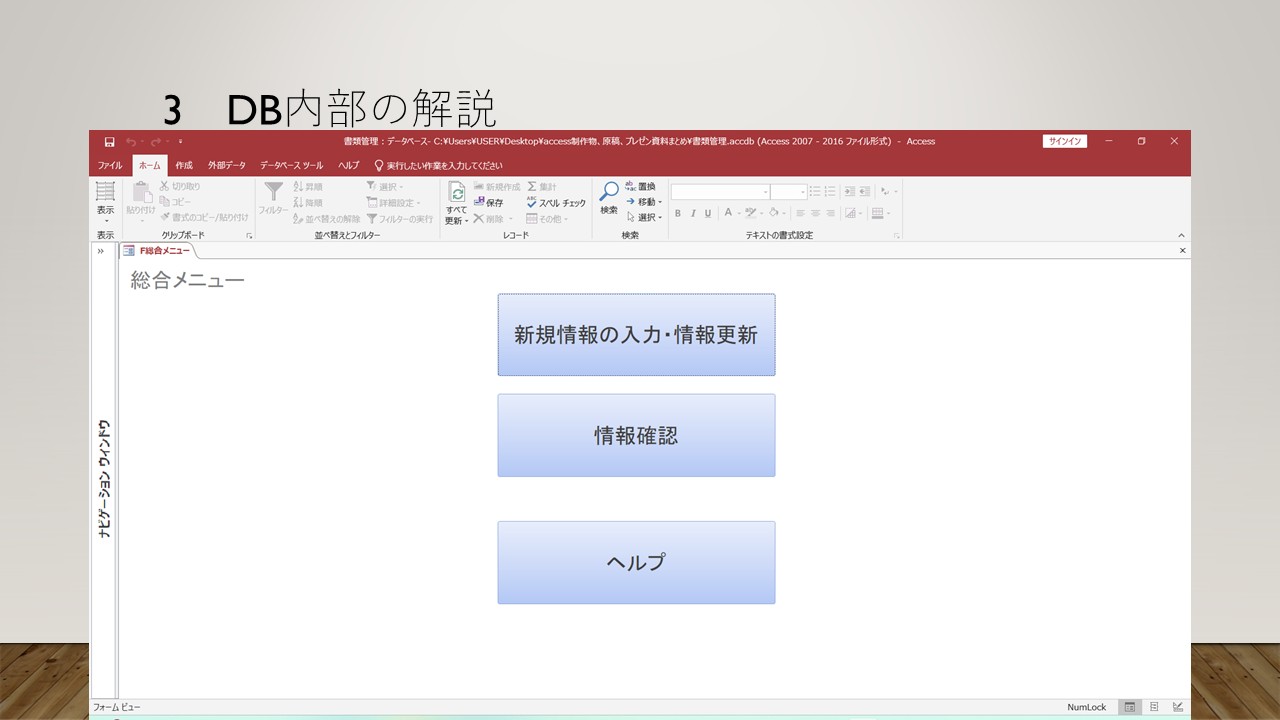Image resolution: width=1280 pixels, height=720 pixels.
Task: Click the すべて更新 refresh icon
Action: (x=456, y=194)
